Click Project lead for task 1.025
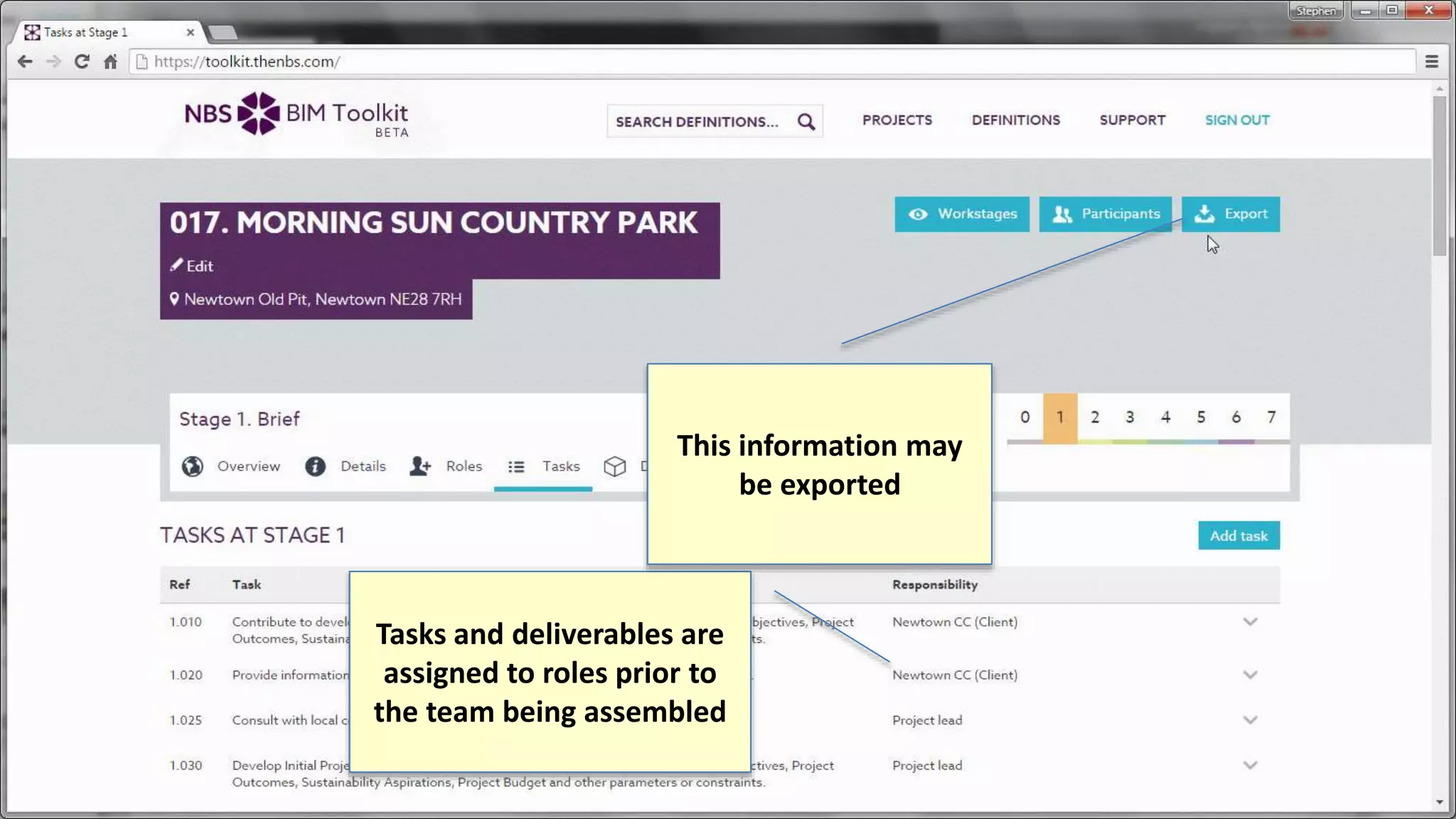 pos(927,720)
